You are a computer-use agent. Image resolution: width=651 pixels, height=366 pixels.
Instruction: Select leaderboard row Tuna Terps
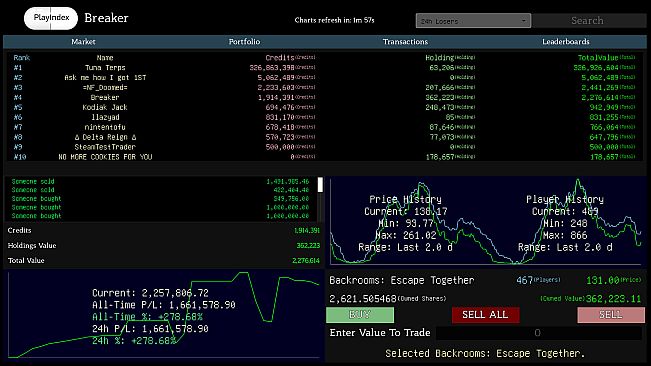[x=325, y=68]
